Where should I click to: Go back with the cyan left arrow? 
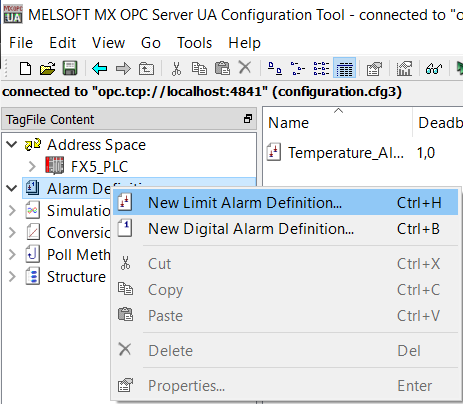tap(100, 69)
